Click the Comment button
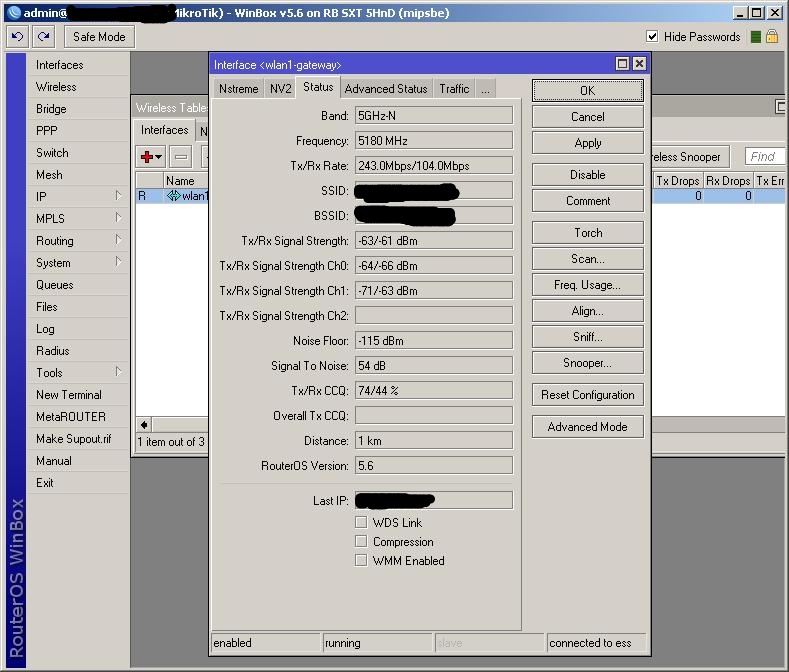Viewport: 789px width, 672px height. coord(588,201)
